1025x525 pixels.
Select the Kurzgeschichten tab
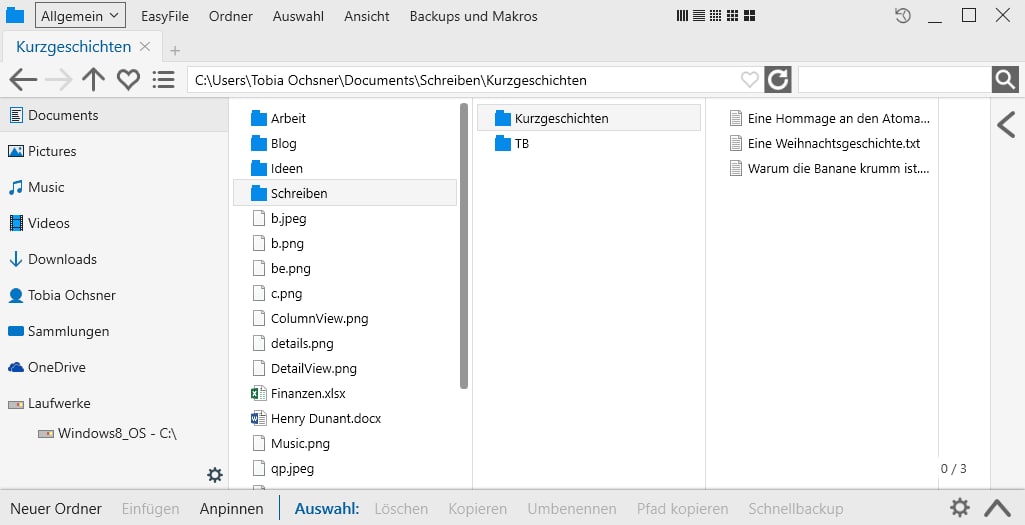pos(73,46)
